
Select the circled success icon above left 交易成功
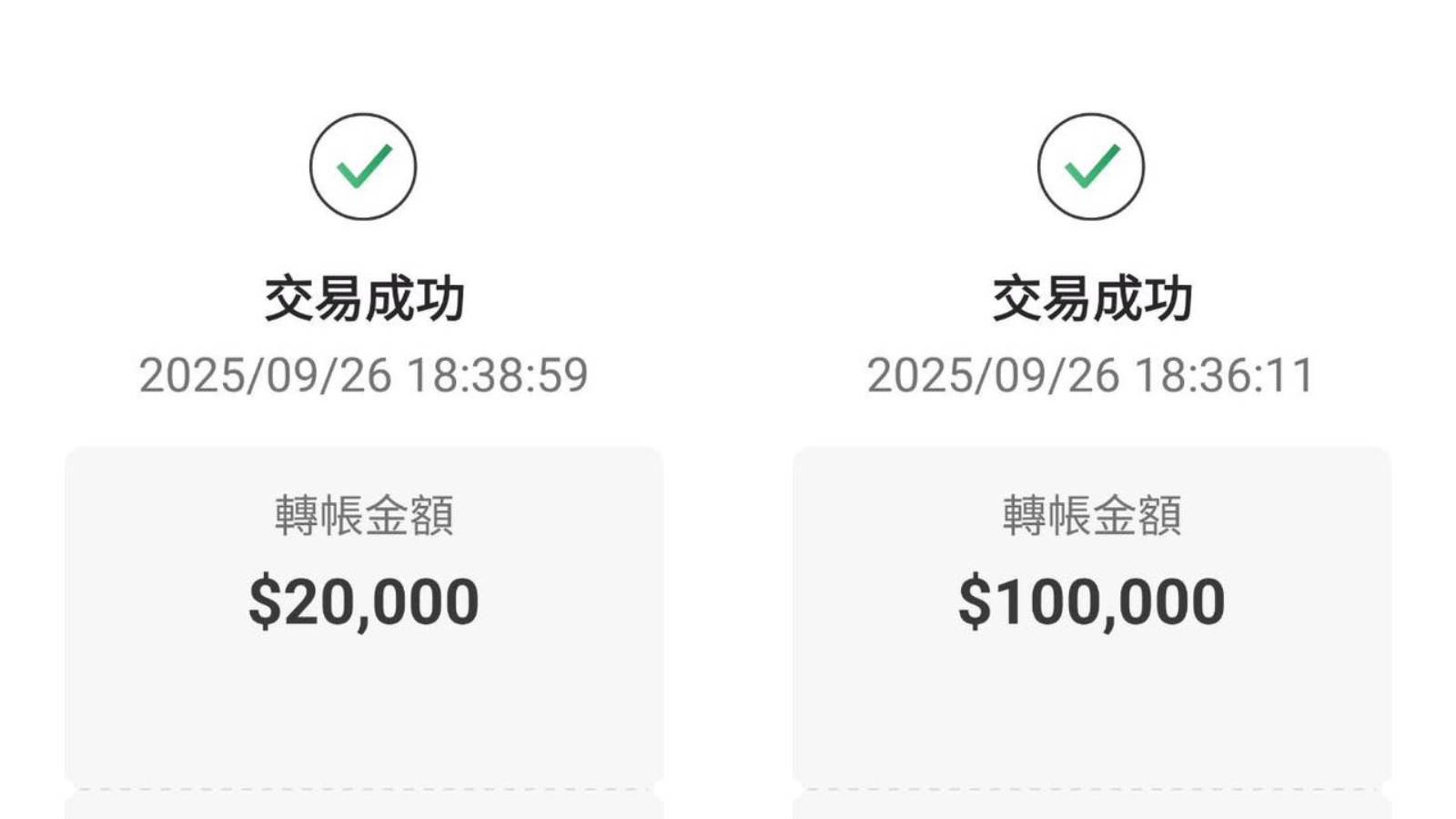click(362, 167)
